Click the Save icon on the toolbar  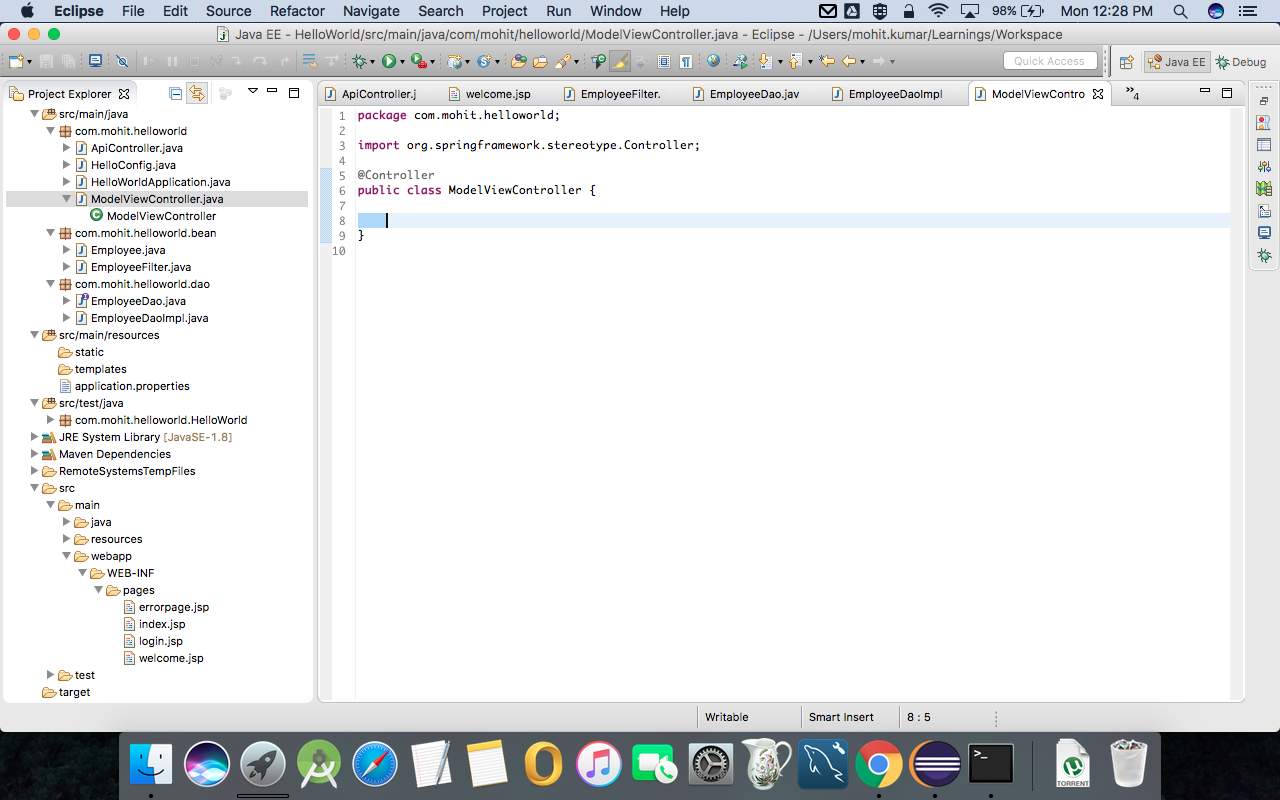tap(46, 60)
